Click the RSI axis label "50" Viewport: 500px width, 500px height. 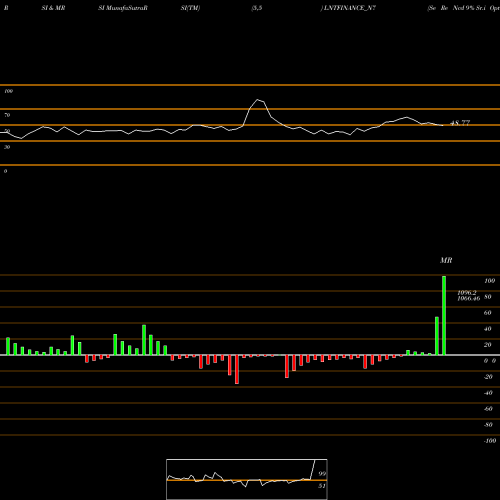click(x=7, y=131)
